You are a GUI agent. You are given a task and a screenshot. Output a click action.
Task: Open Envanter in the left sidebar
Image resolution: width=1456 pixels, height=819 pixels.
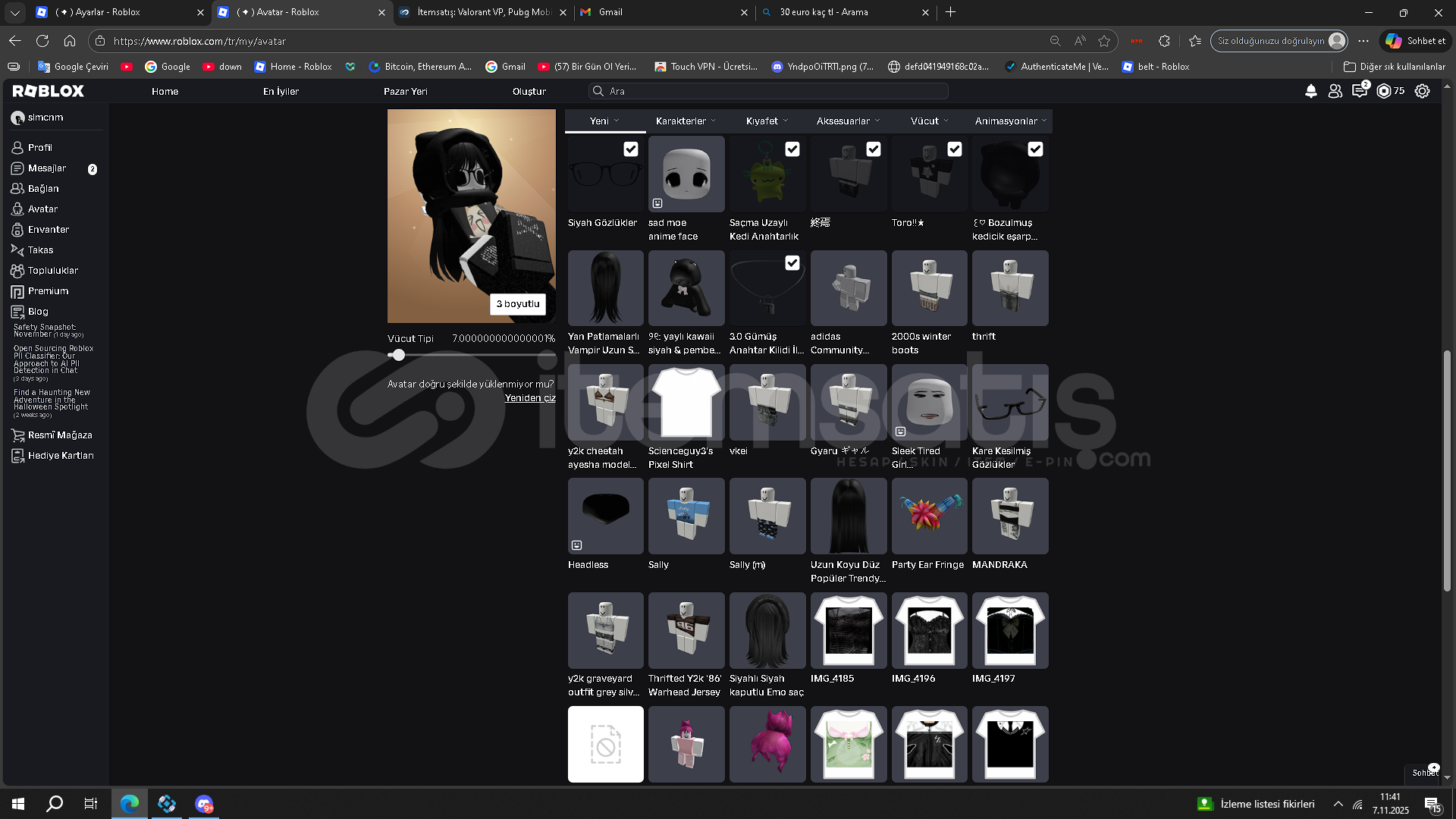(x=48, y=229)
